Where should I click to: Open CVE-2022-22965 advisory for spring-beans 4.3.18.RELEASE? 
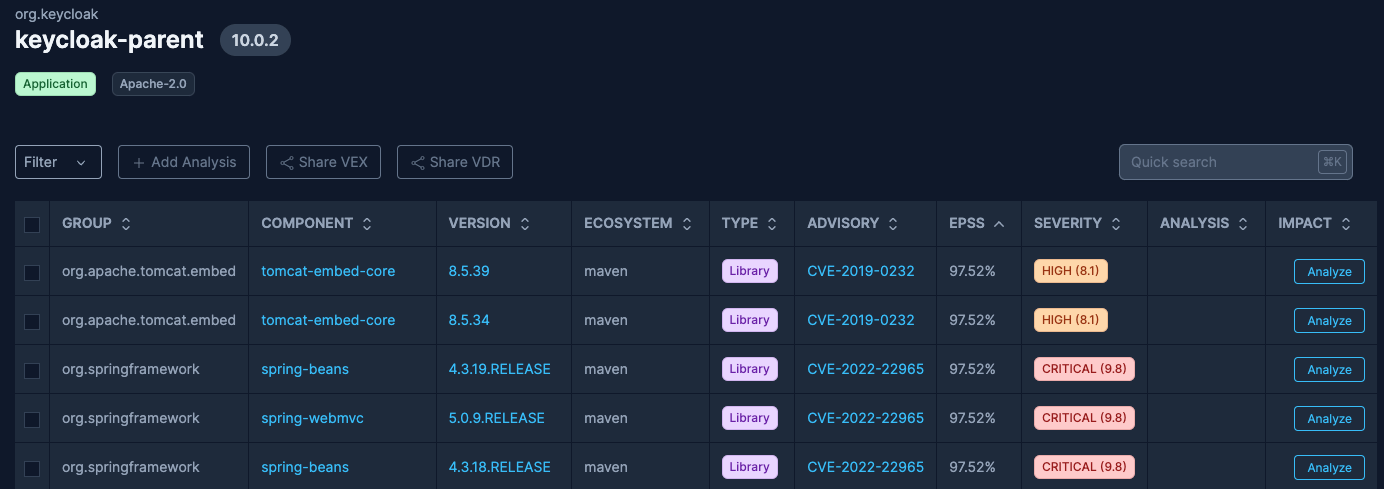(865, 467)
